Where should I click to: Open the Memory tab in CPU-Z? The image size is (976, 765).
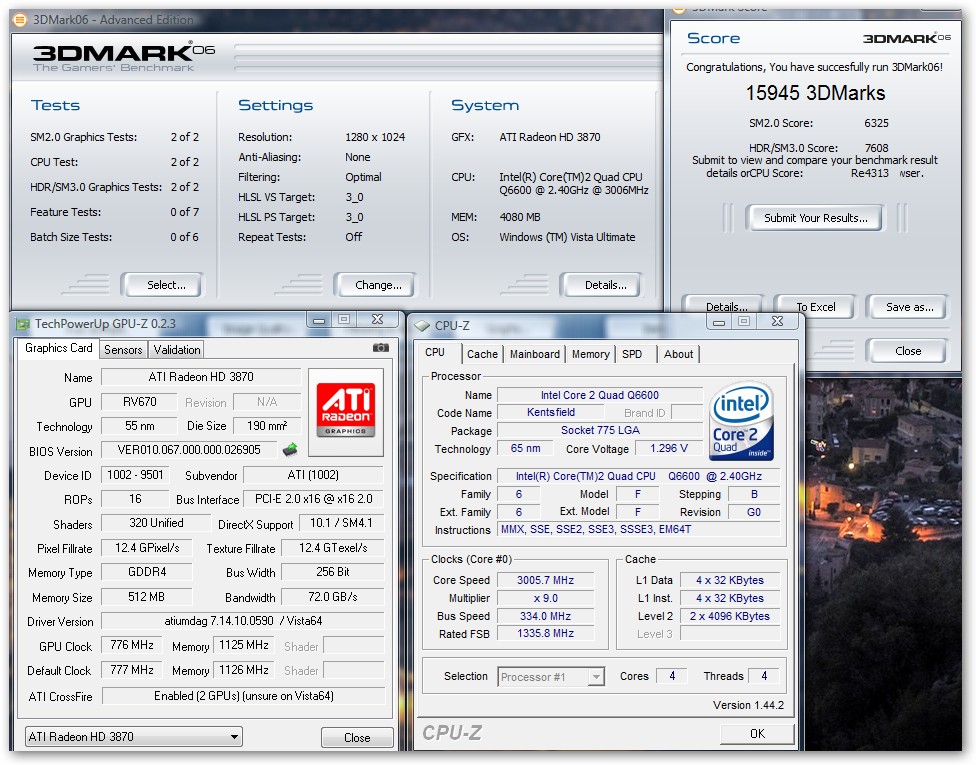click(x=590, y=354)
